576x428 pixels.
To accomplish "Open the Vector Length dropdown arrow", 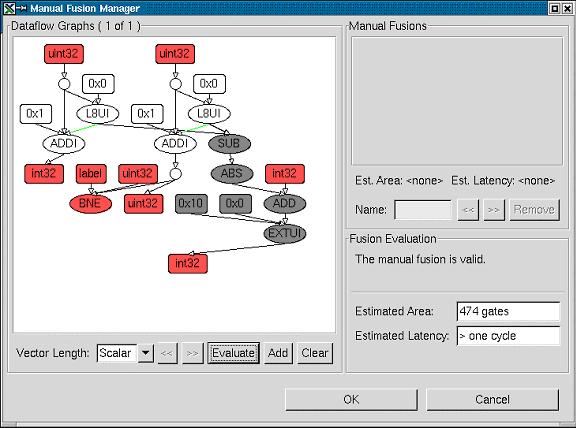I will pyautogui.click(x=146, y=353).
